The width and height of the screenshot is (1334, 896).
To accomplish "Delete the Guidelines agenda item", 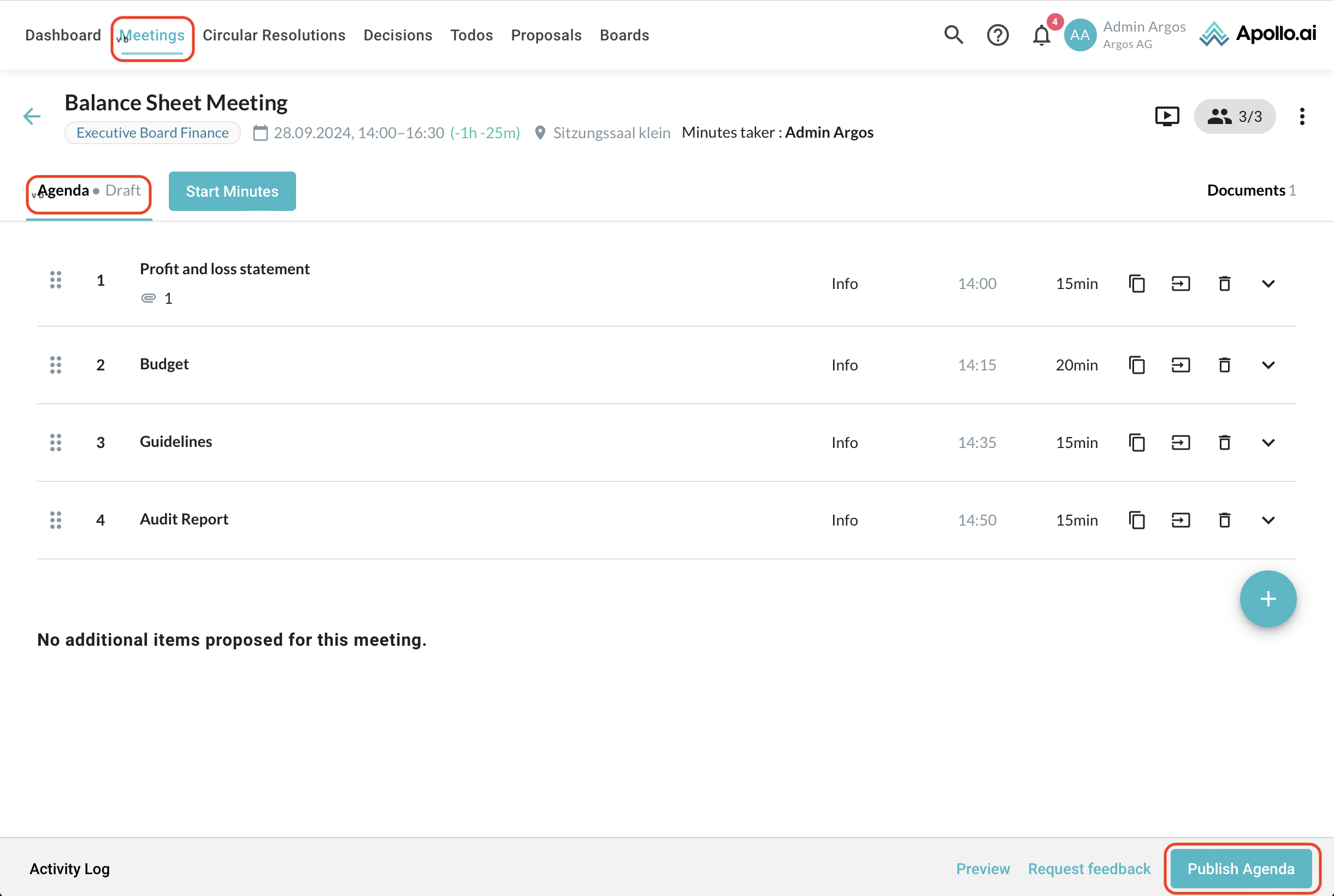I will point(1224,443).
